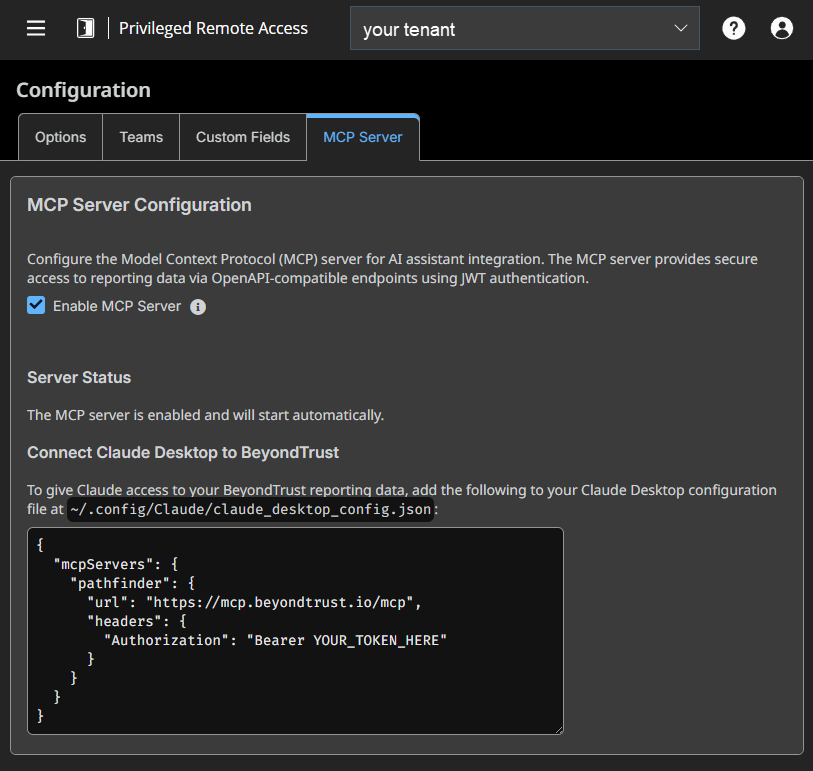Click the mcp.beyondtrust.io URL line
Image resolution: width=813 pixels, height=771 pixels.
[x=254, y=602]
